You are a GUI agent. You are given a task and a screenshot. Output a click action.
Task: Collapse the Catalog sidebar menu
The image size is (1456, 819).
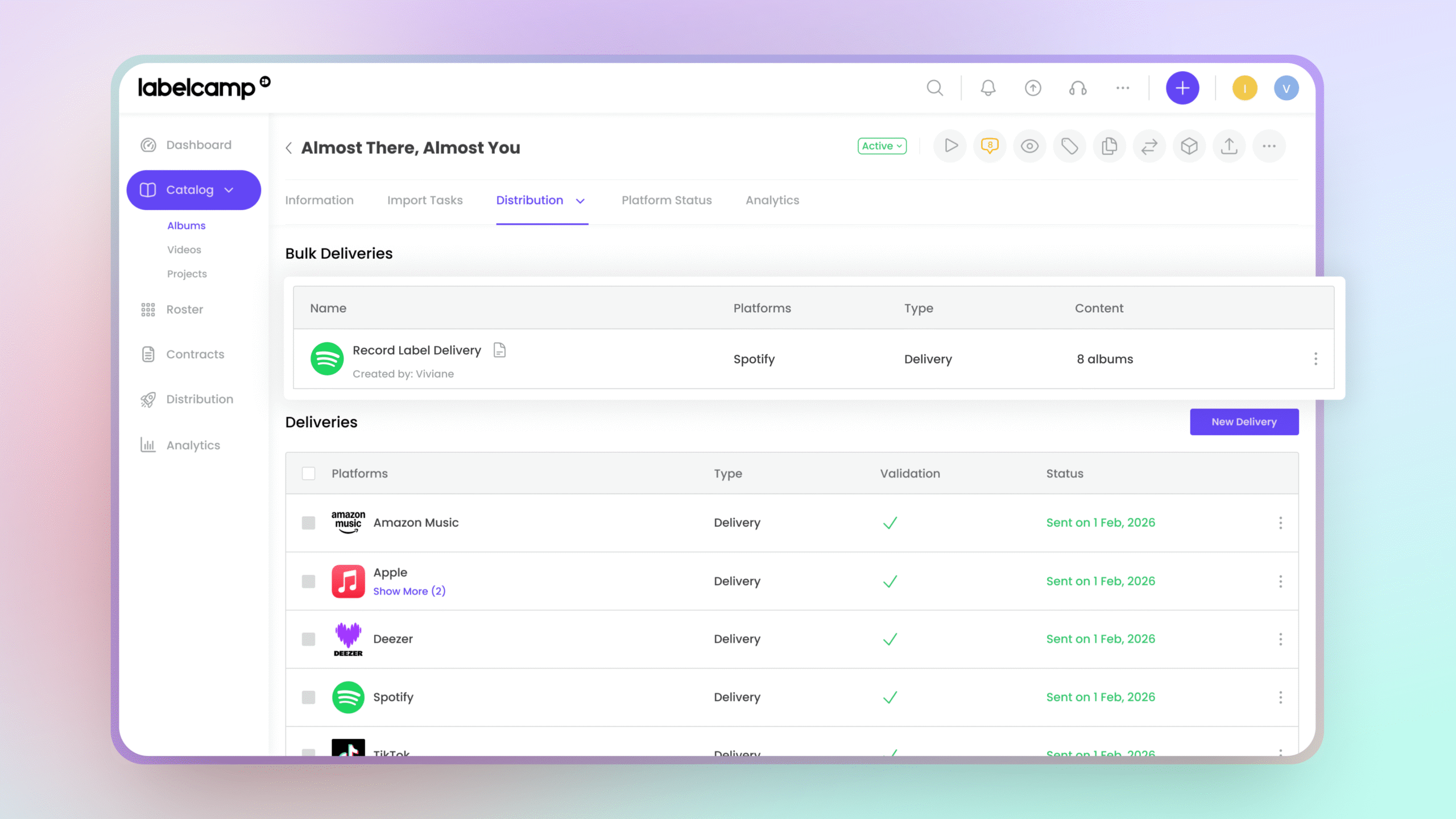229,190
